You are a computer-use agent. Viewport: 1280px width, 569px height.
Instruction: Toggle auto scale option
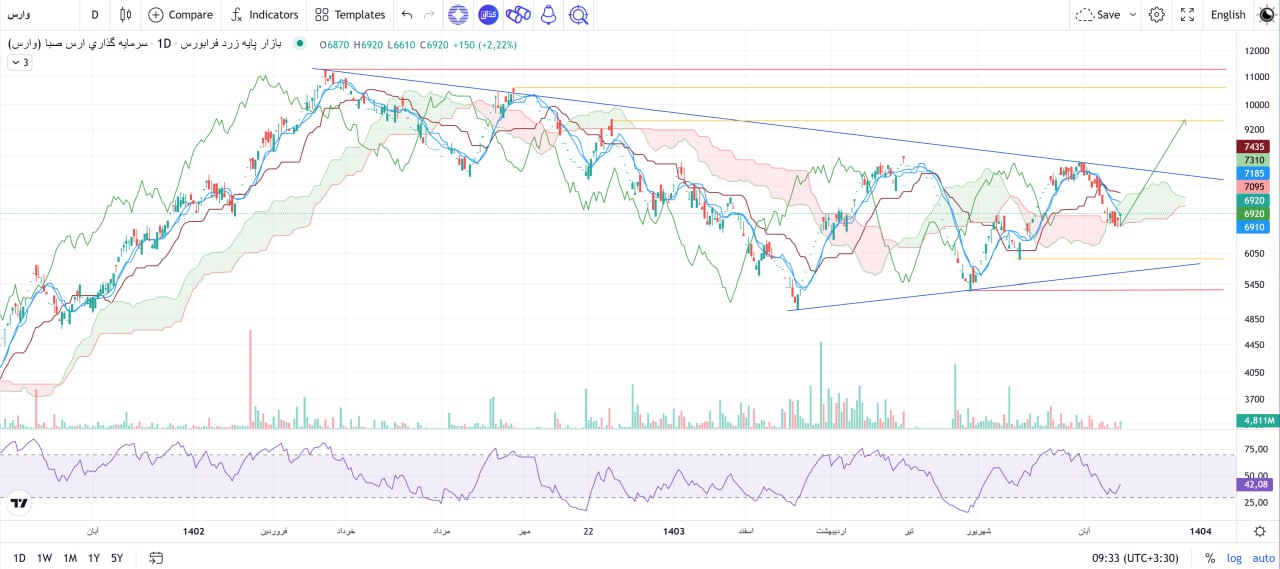pyautogui.click(x=1263, y=558)
